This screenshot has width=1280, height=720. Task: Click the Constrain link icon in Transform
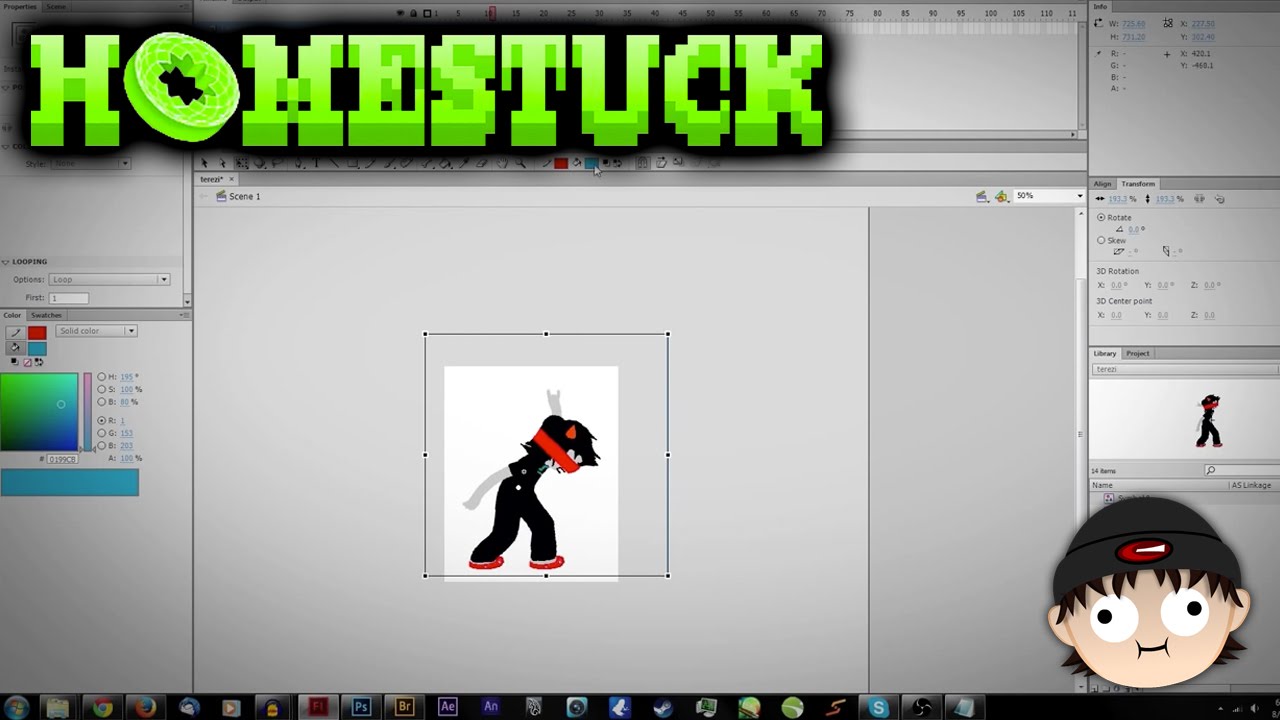click(x=1199, y=199)
